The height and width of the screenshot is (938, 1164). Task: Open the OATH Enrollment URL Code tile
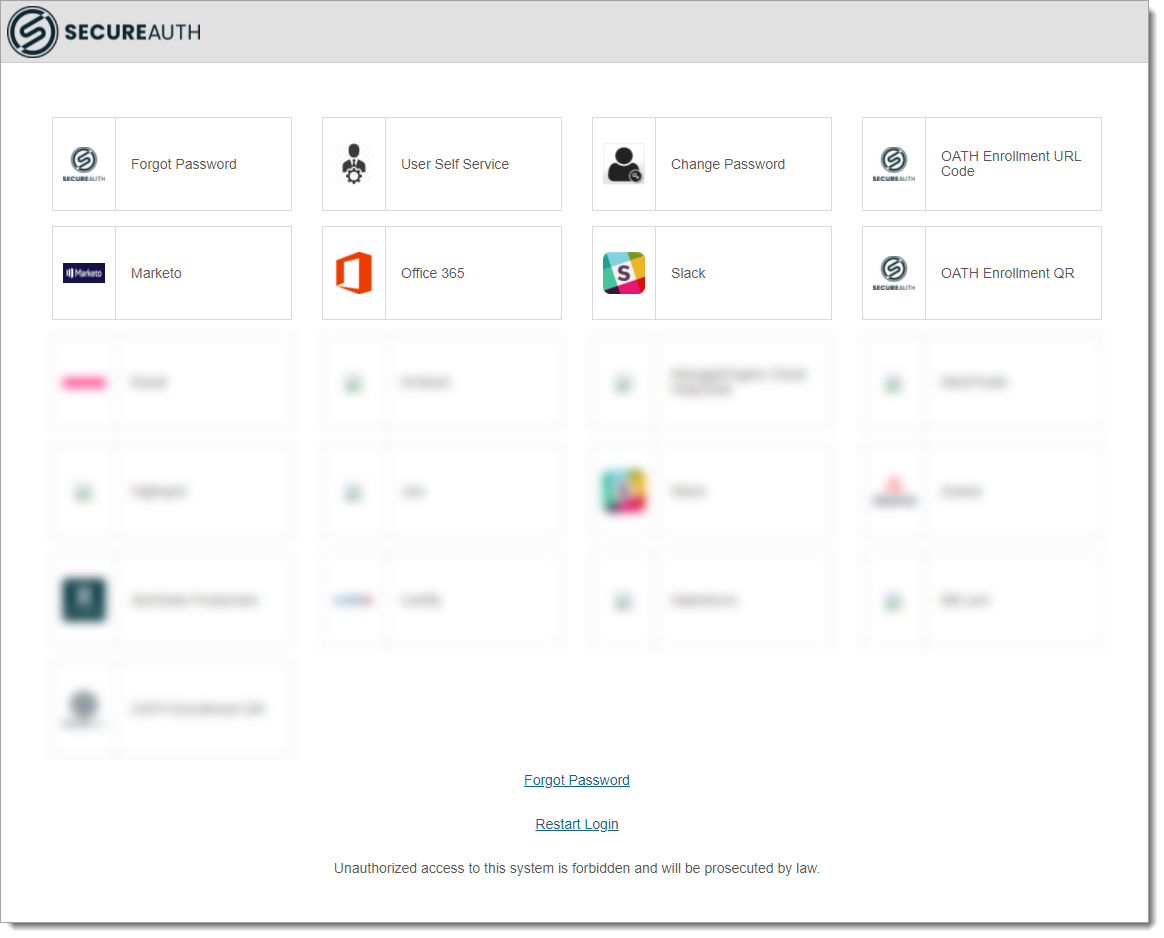(981, 163)
